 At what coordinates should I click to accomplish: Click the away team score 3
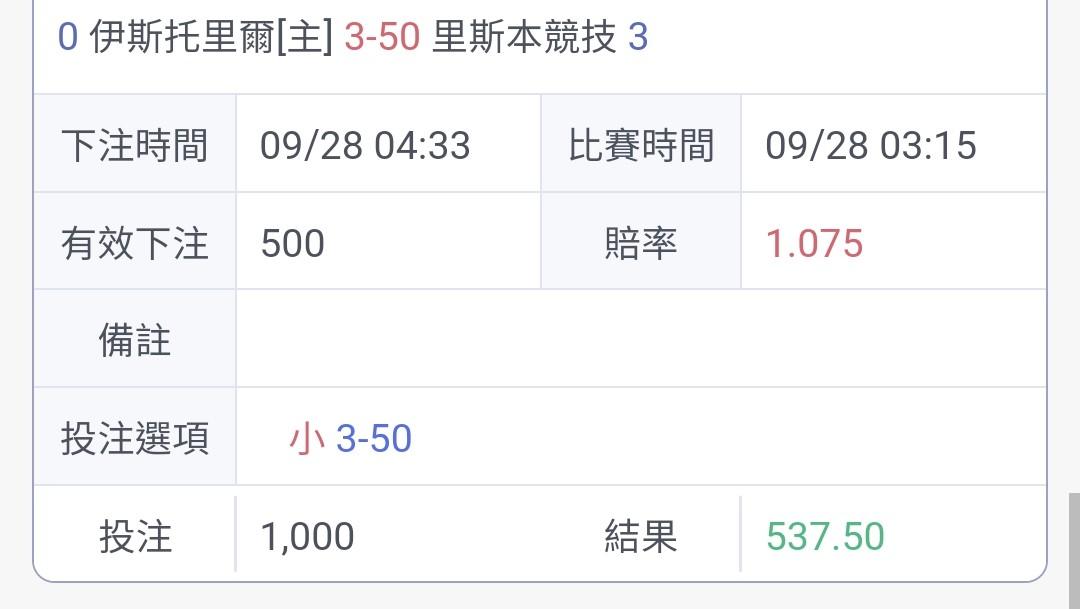click(638, 37)
